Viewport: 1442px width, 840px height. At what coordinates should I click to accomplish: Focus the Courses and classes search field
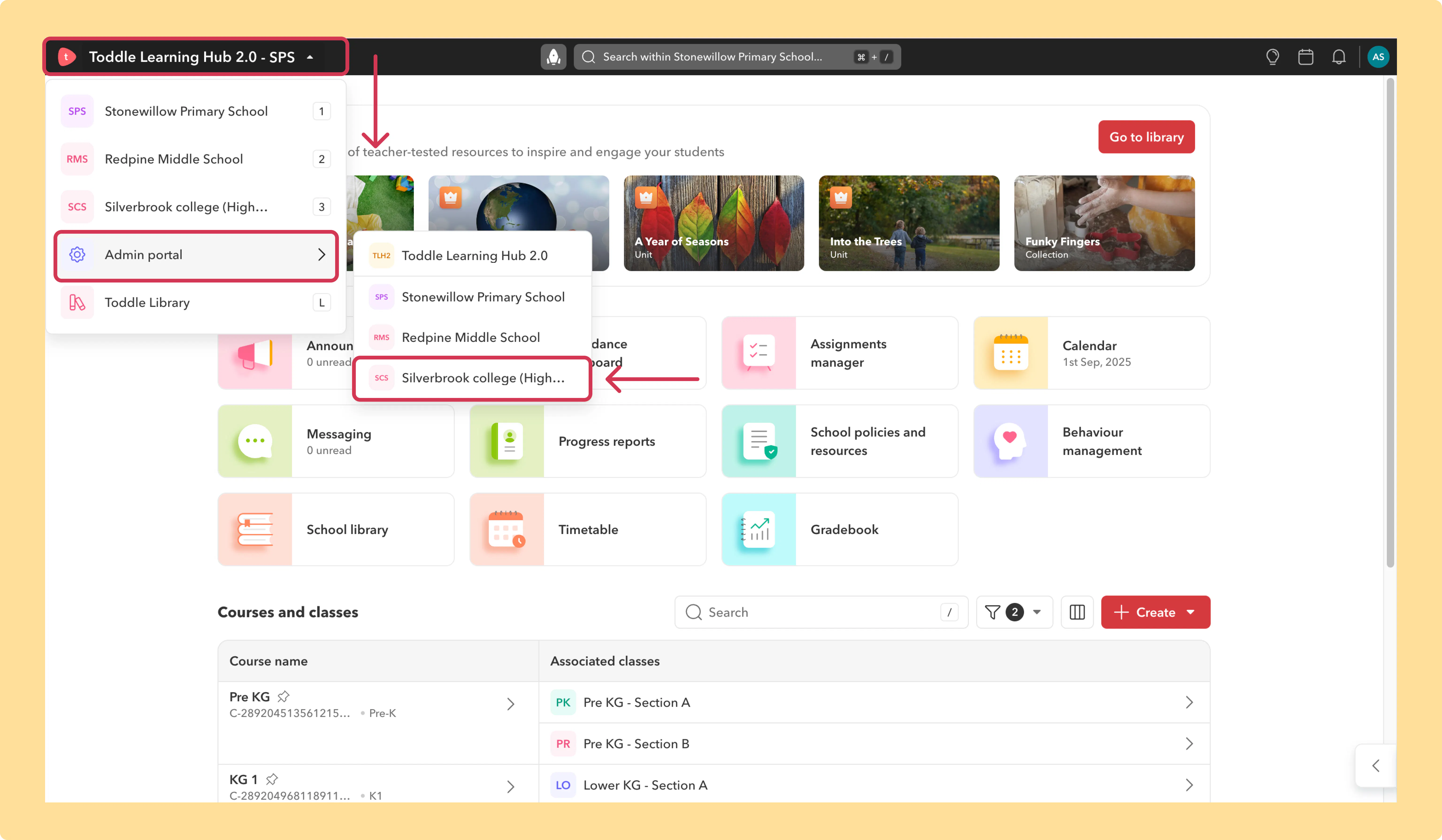[x=821, y=612]
